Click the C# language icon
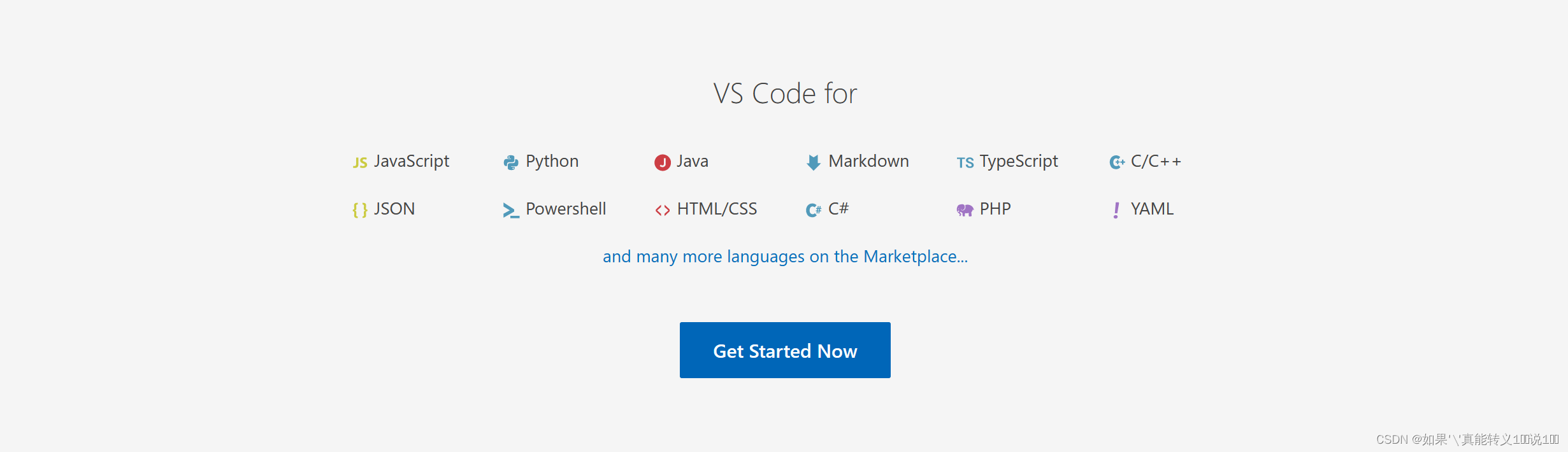1568x452 pixels. pyautogui.click(x=814, y=210)
